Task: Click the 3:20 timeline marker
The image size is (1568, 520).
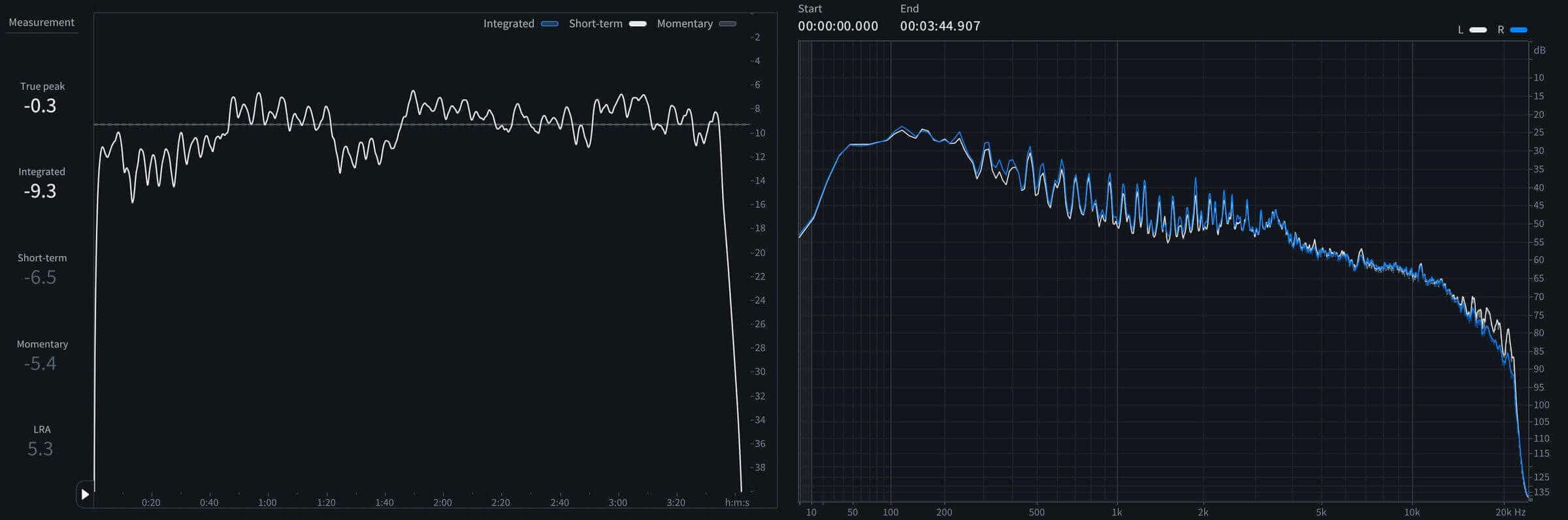Action: coord(676,502)
